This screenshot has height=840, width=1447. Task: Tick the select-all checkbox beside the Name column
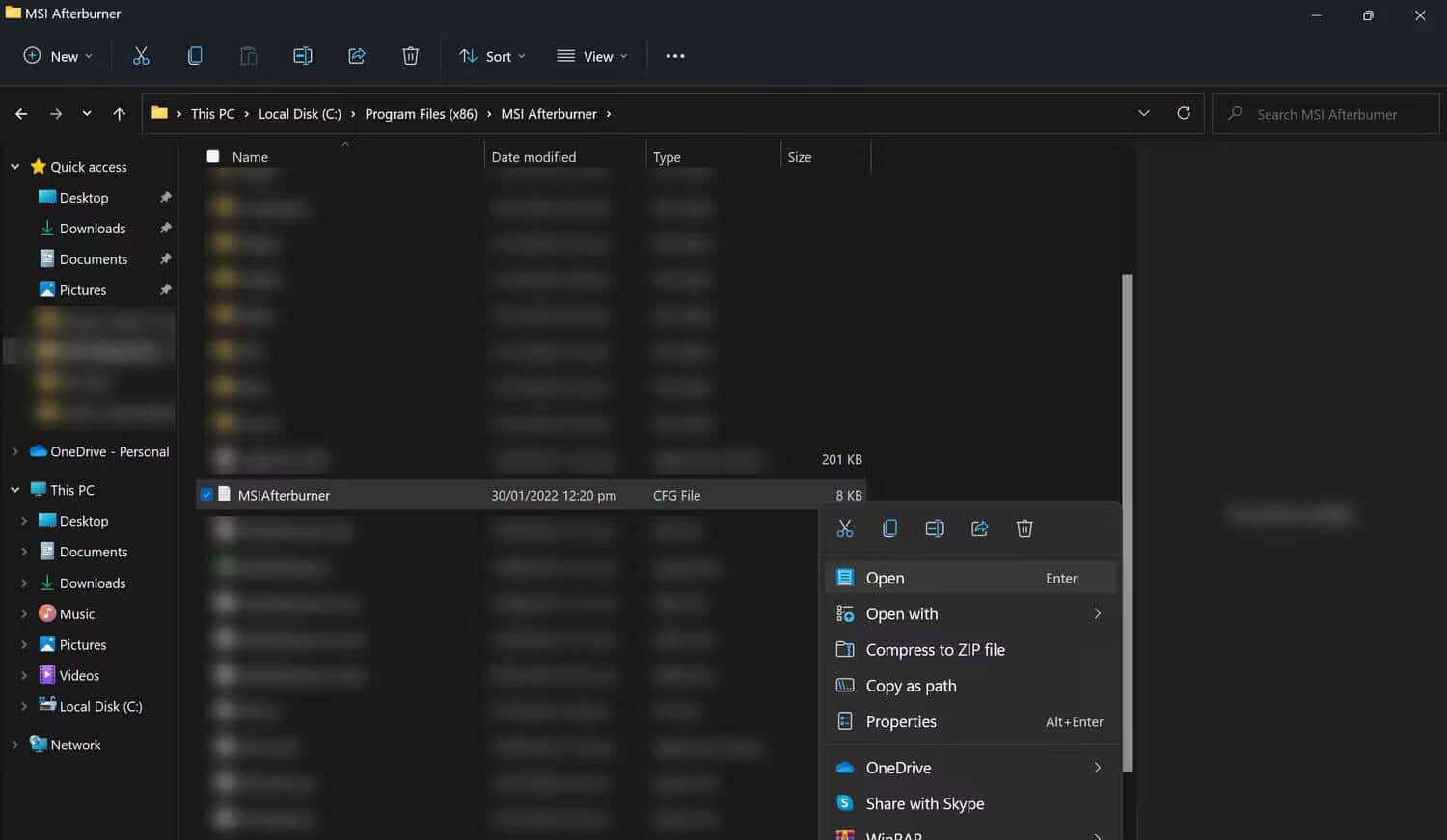tap(213, 156)
